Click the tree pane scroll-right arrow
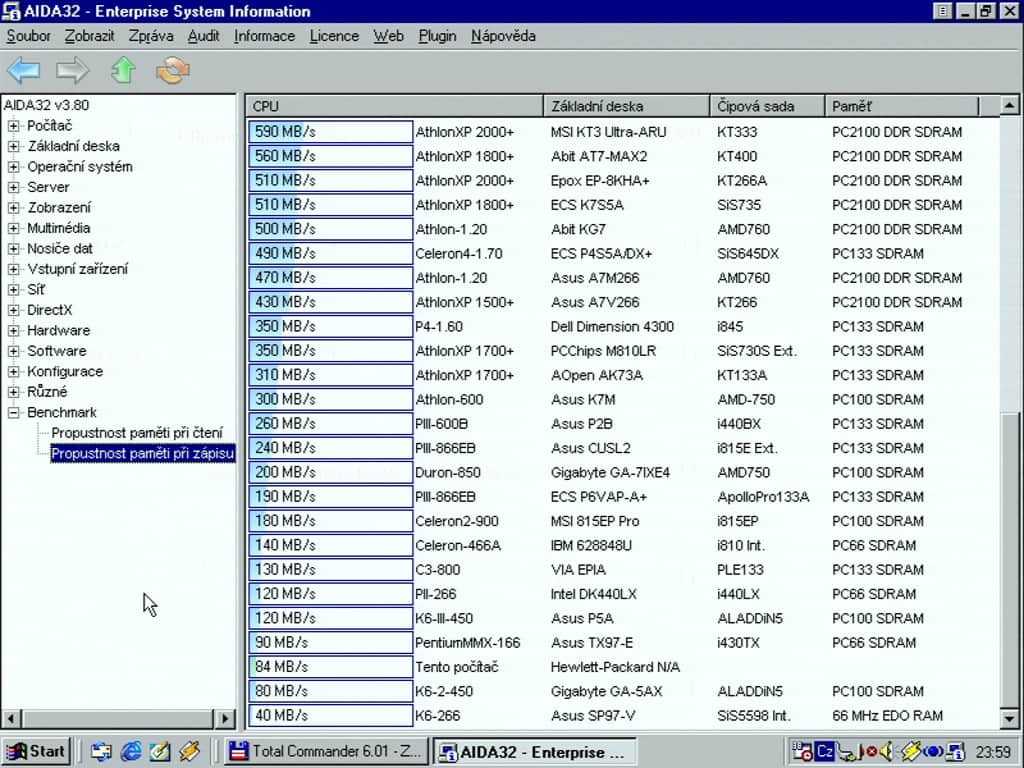This screenshot has height=768, width=1024. pos(225,718)
